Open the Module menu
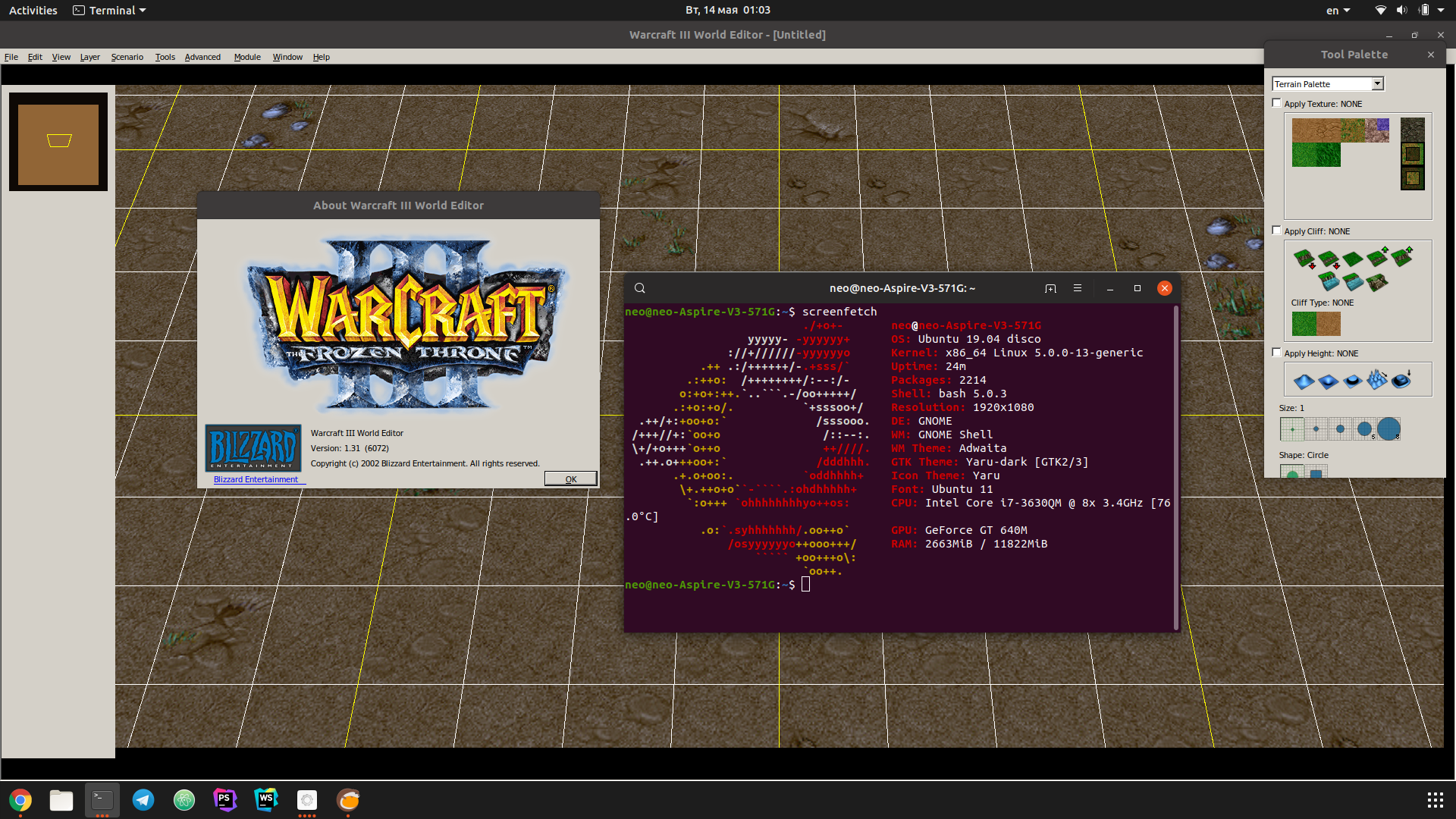This screenshot has width=1456, height=819. pyautogui.click(x=247, y=57)
